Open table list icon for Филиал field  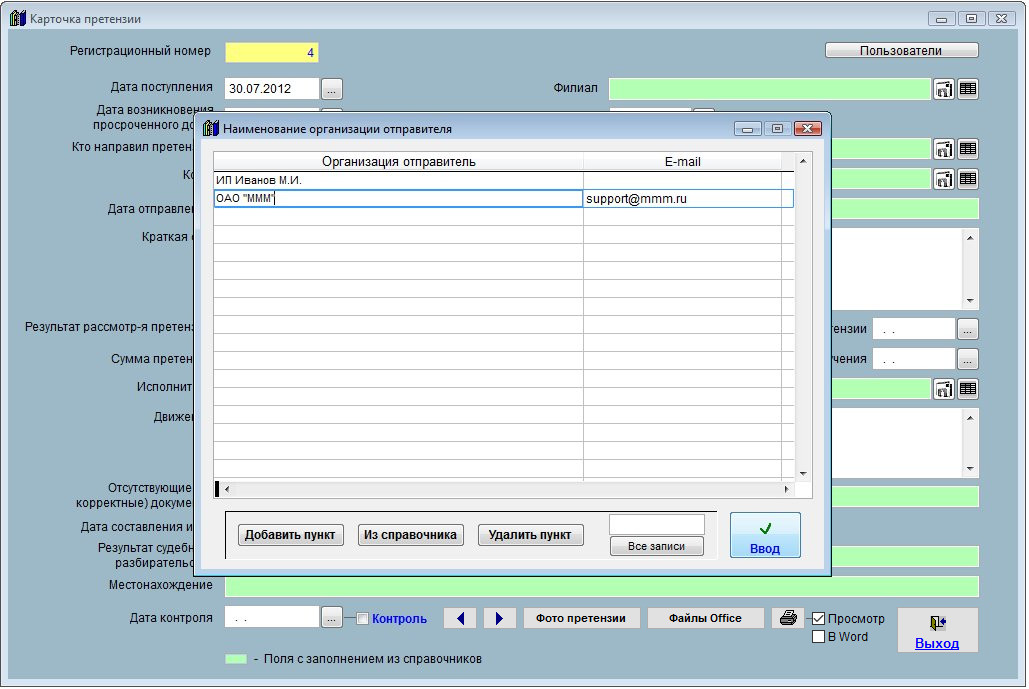click(x=967, y=89)
